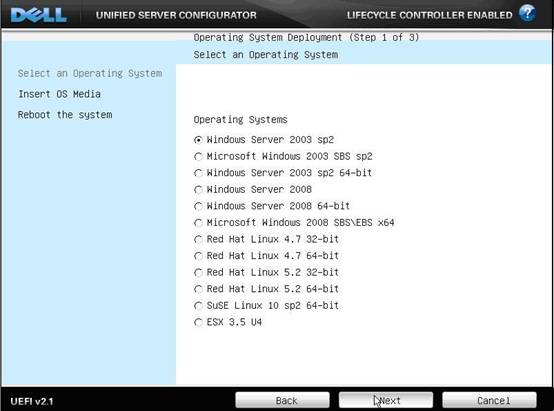Image resolution: width=554 pixels, height=411 pixels.
Task: Go Back to the previous step
Action: (283, 400)
